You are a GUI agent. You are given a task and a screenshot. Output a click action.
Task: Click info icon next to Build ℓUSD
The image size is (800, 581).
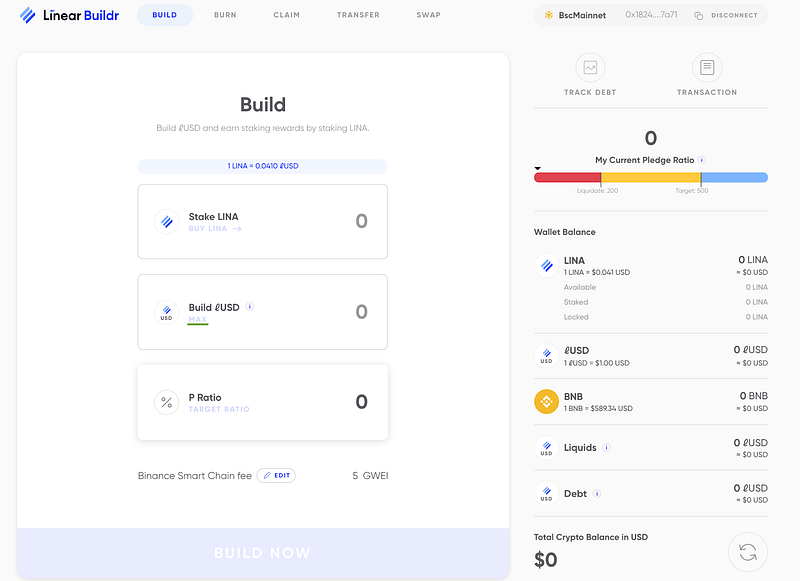pyautogui.click(x=249, y=307)
